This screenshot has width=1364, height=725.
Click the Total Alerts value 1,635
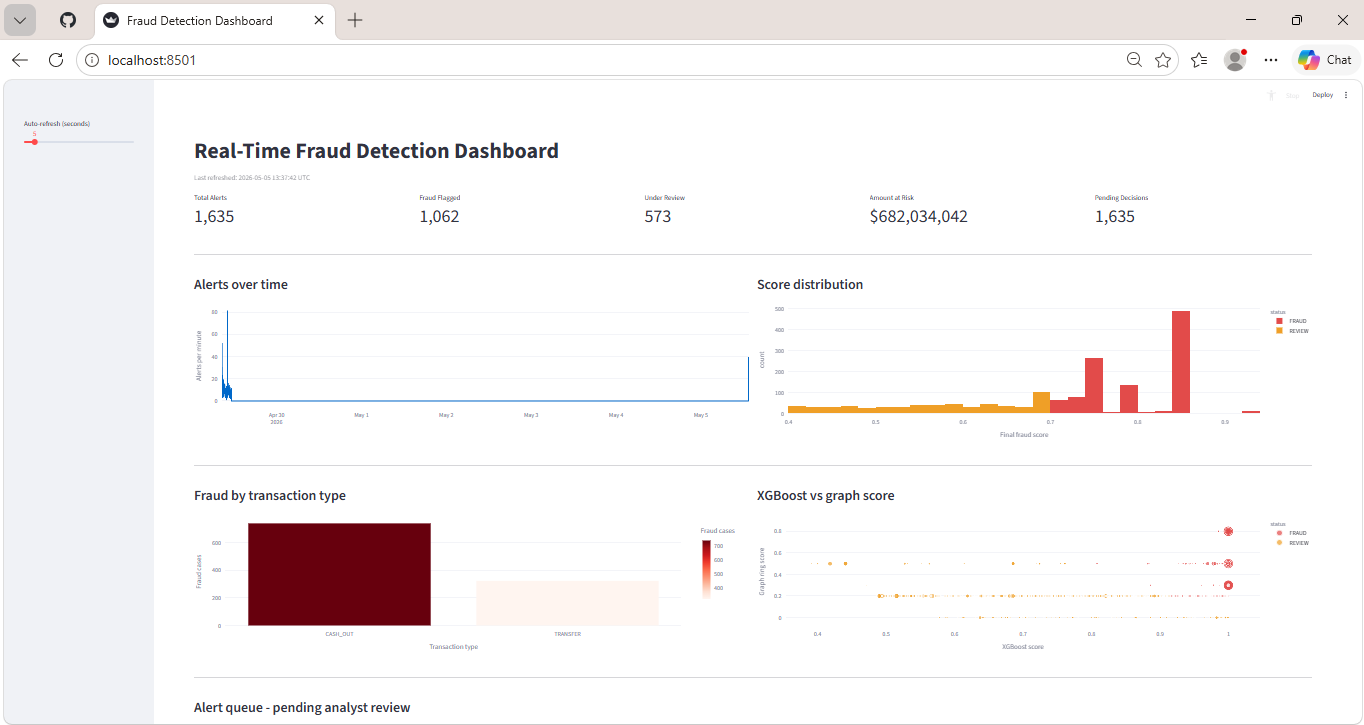pos(214,216)
